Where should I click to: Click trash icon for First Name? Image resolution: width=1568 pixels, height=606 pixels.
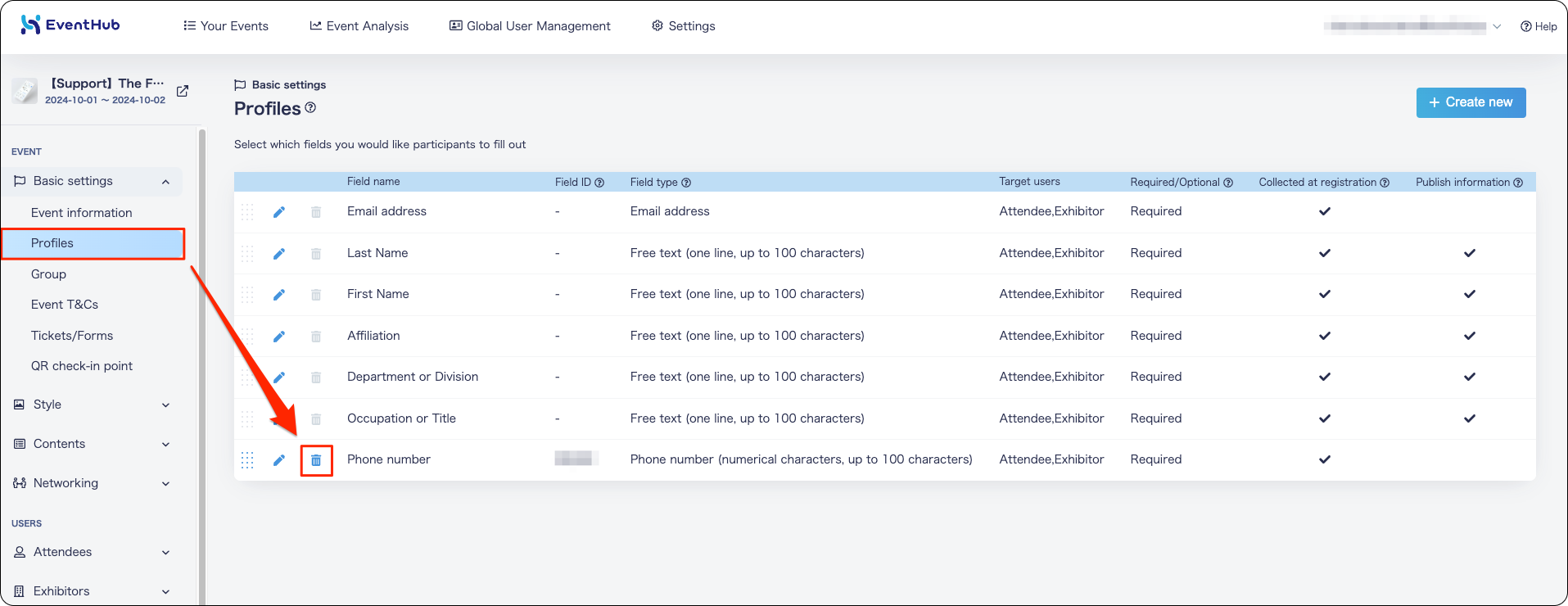tap(316, 295)
